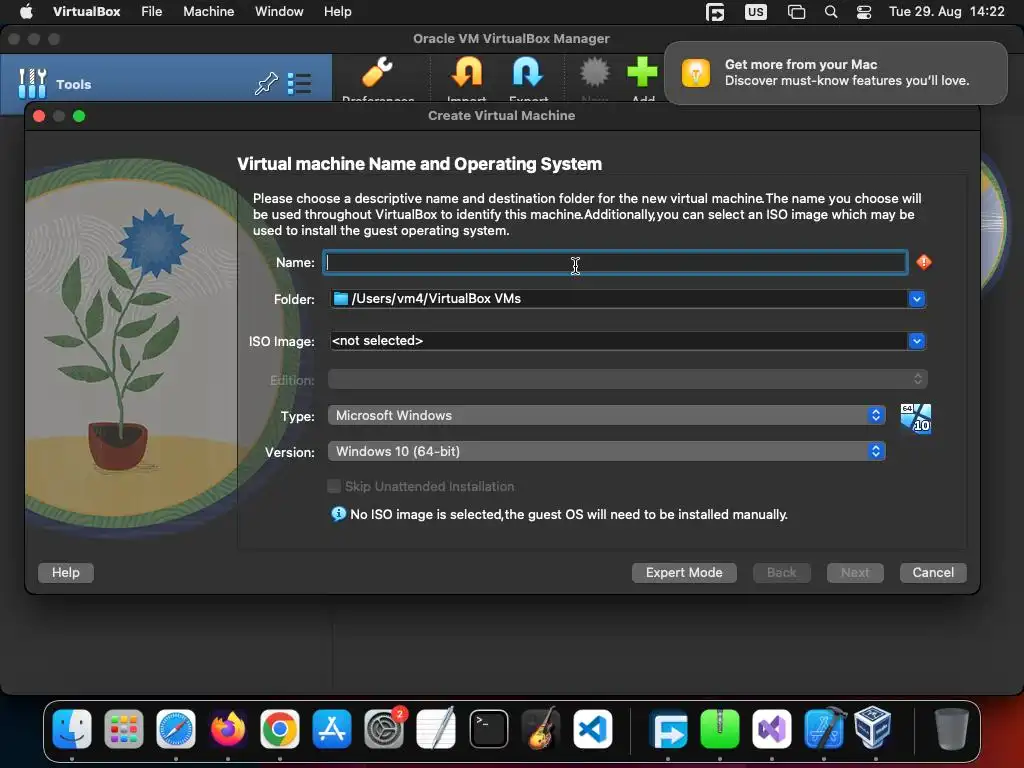1024x768 pixels.
Task: Open TextEdit from the dock
Action: [x=436, y=729]
